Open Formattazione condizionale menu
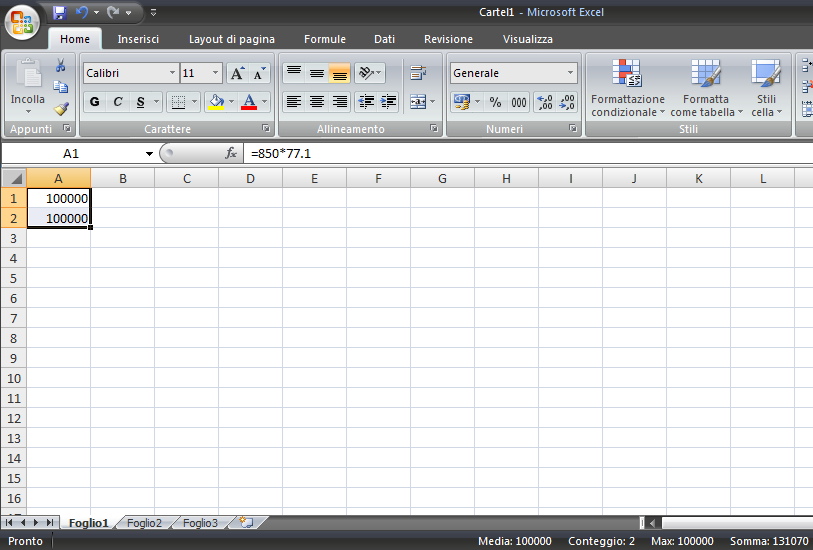Screen dimensions: 813x550 click(627, 88)
